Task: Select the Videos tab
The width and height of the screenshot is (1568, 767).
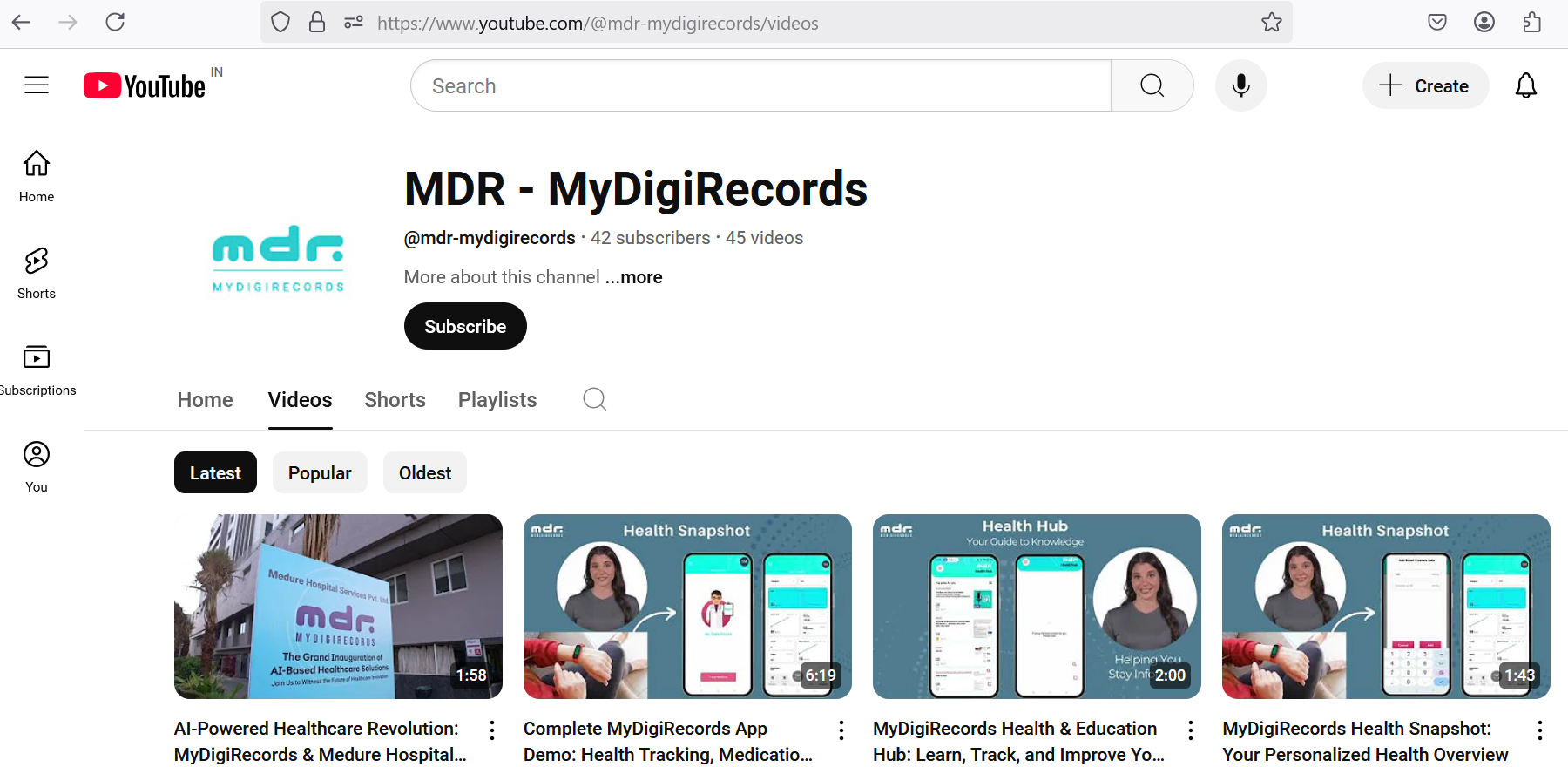Action: 300,400
